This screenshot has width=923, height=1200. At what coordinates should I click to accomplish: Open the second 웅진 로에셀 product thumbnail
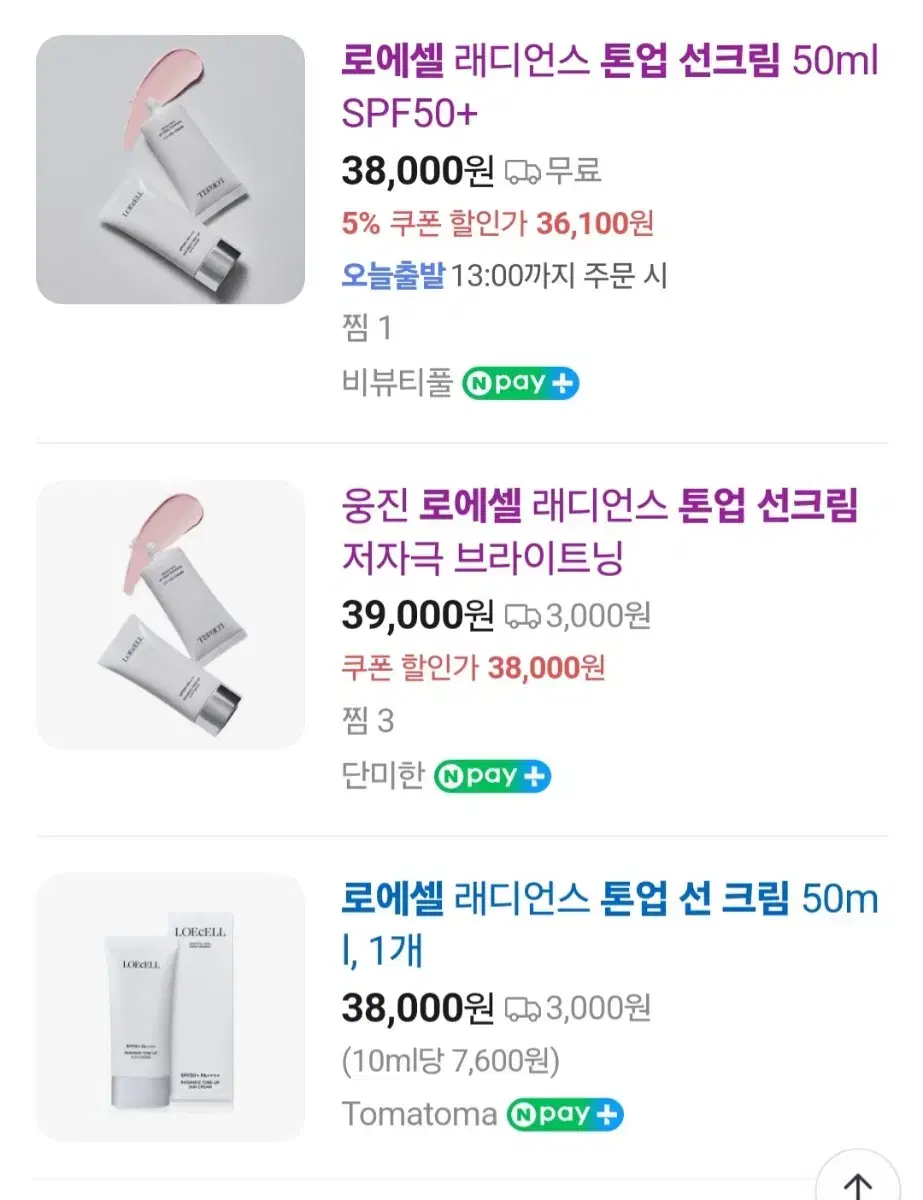[171, 614]
